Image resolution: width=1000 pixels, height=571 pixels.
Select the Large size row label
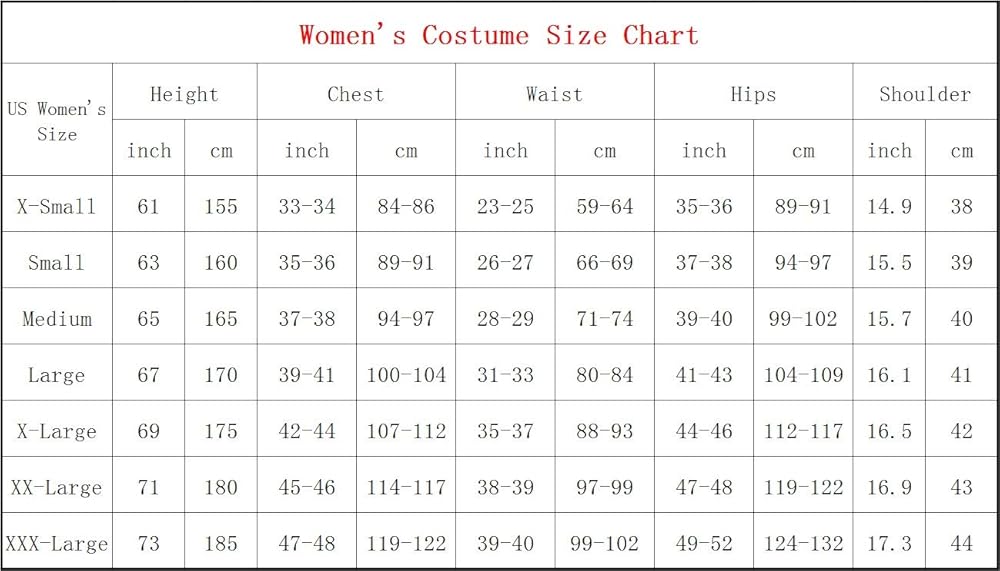tap(57, 375)
